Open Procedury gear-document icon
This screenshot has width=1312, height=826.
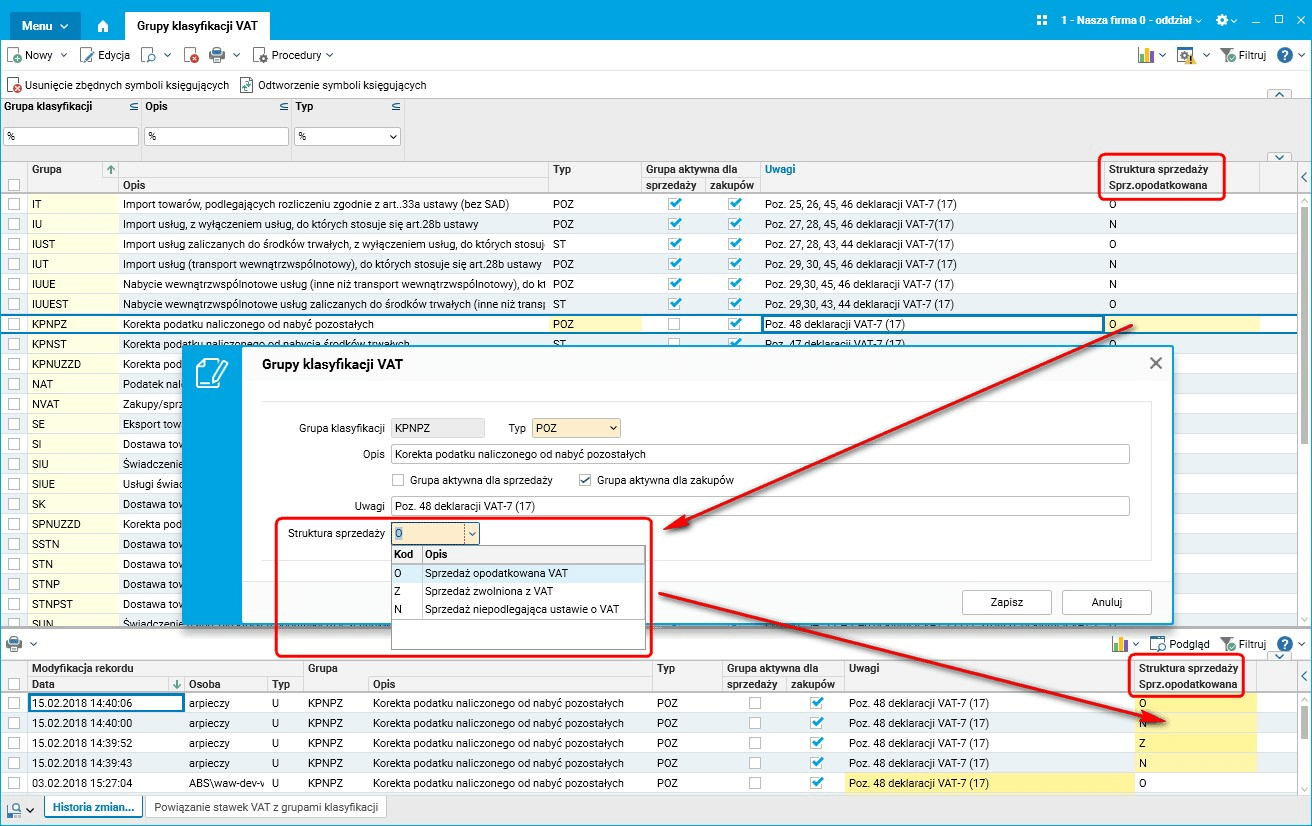coord(261,55)
